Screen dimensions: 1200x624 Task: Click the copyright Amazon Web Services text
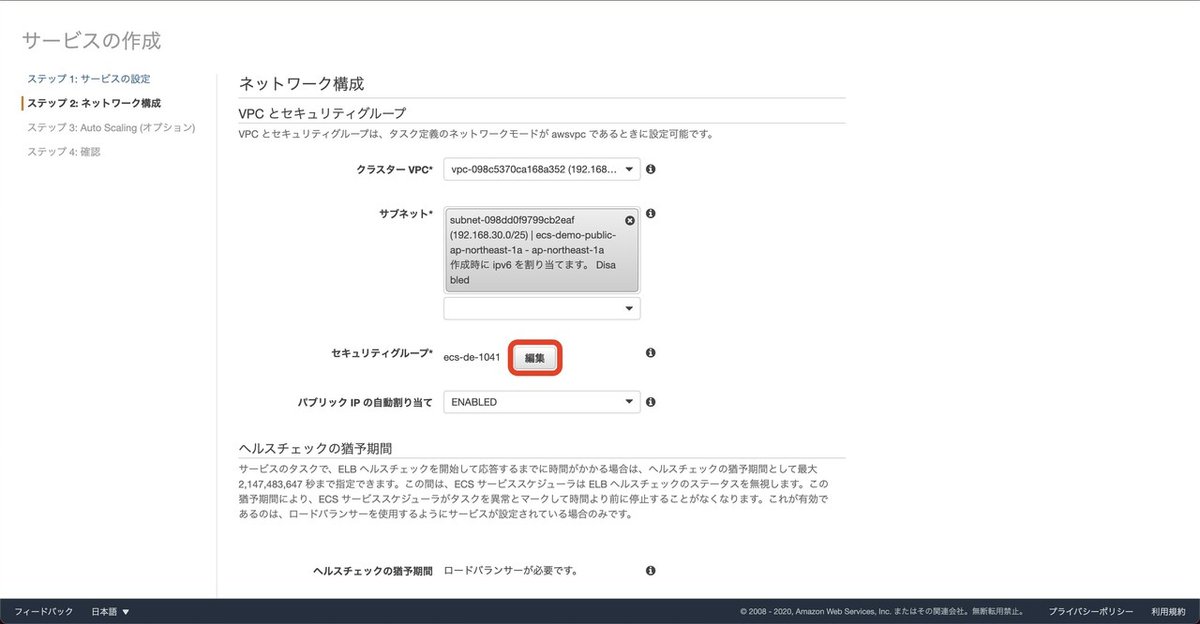886,612
